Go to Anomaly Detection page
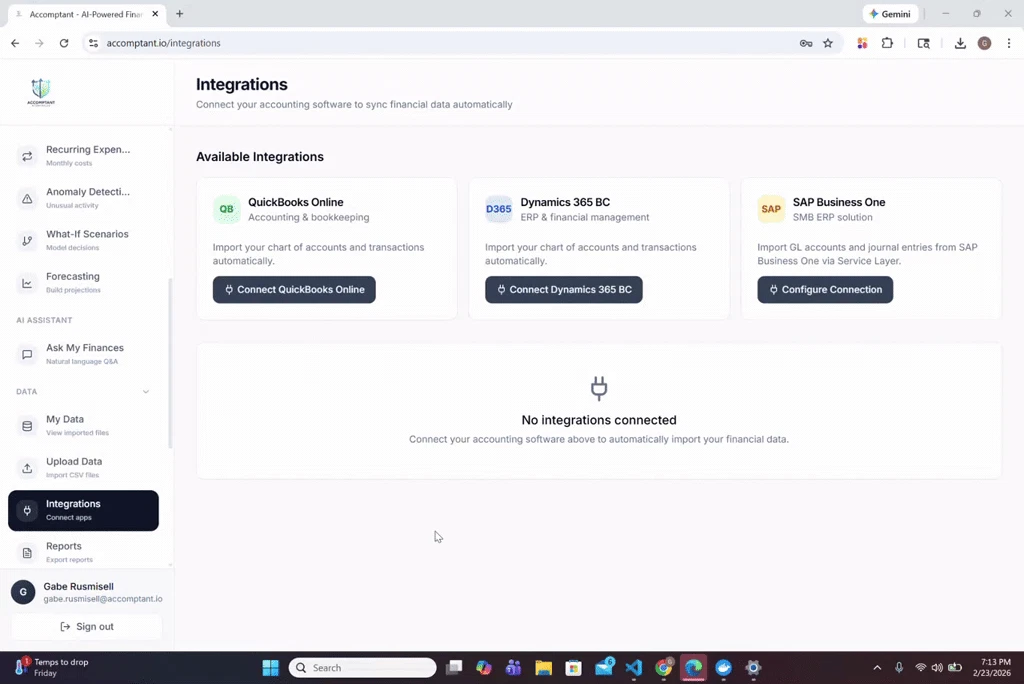Screen dimensions: 1024x684 tap(83, 199)
